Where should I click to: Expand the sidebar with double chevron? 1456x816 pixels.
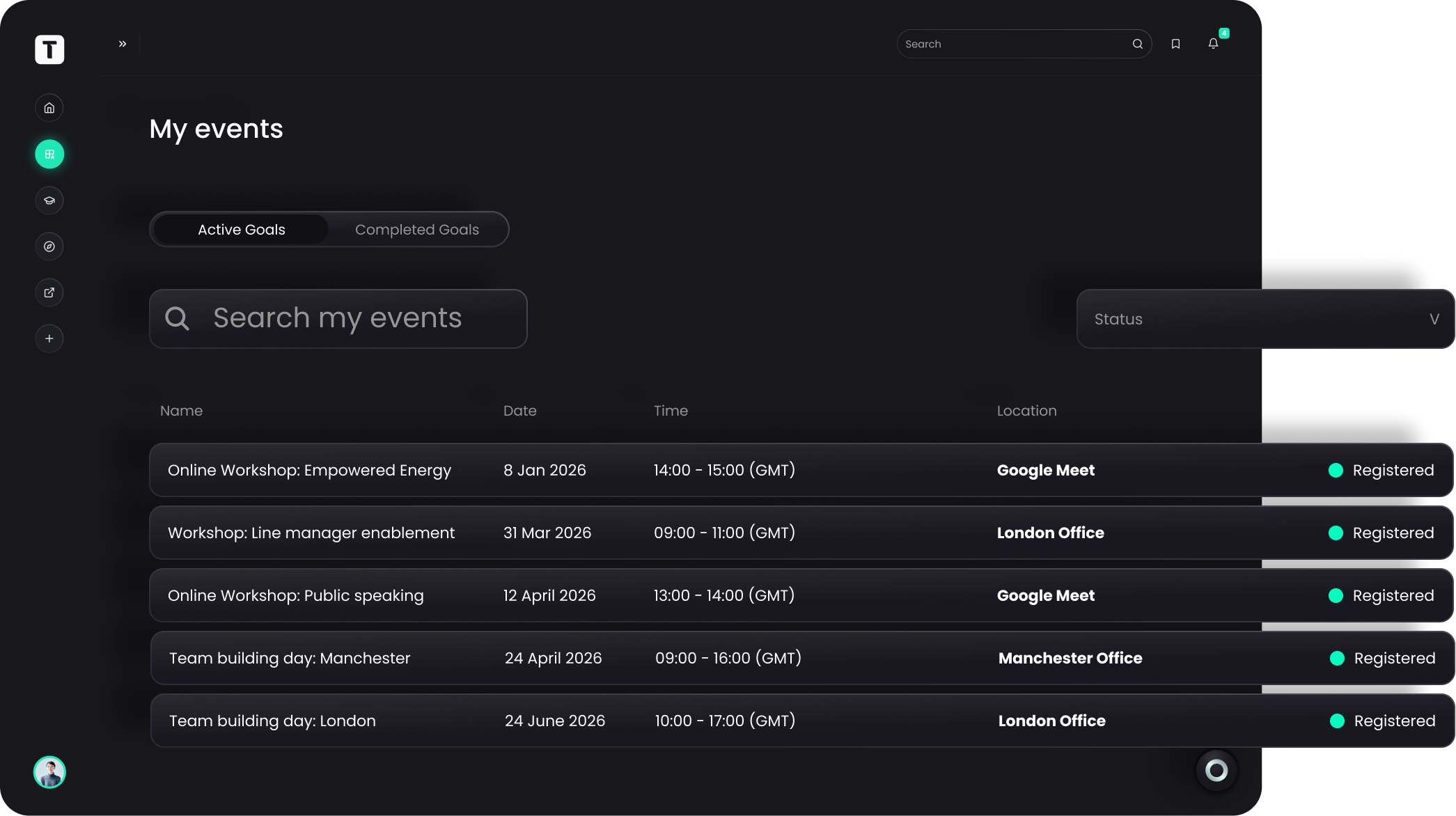pyautogui.click(x=123, y=44)
